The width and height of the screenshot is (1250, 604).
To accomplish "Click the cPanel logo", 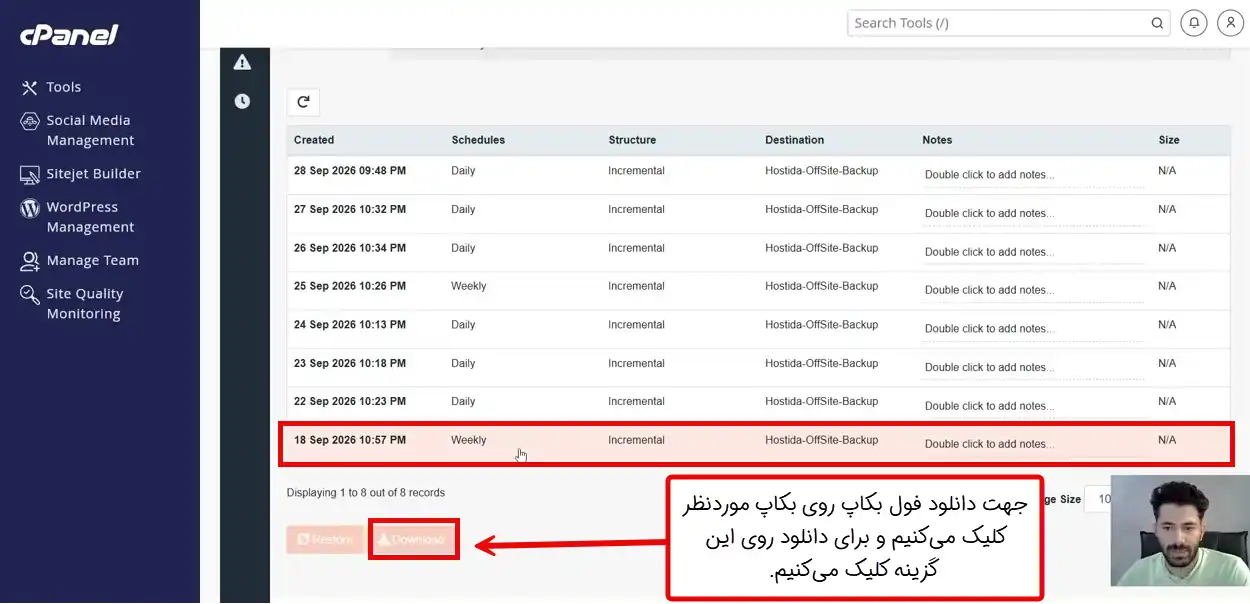I will point(69,35).
